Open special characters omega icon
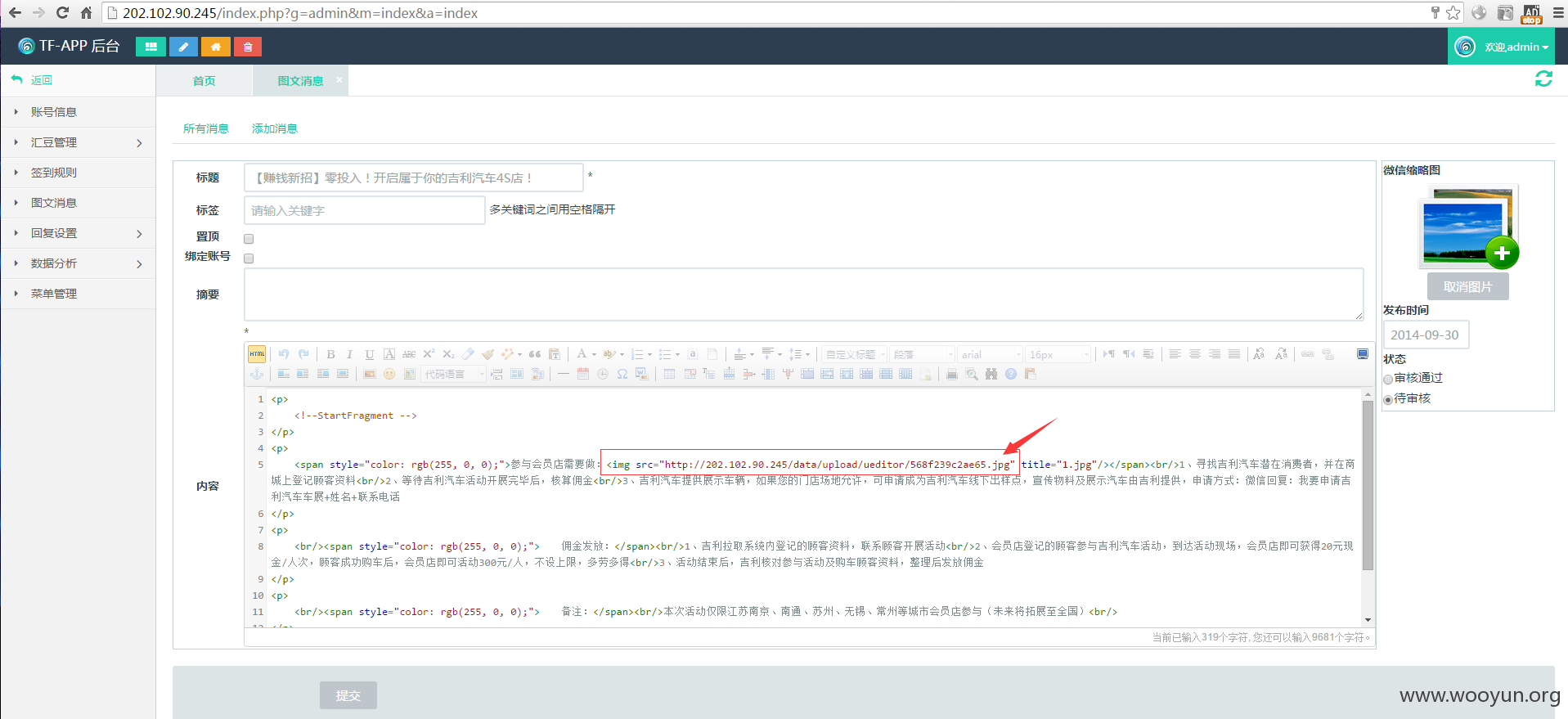This screenshot has height=719, width=1568. [622, 374]
